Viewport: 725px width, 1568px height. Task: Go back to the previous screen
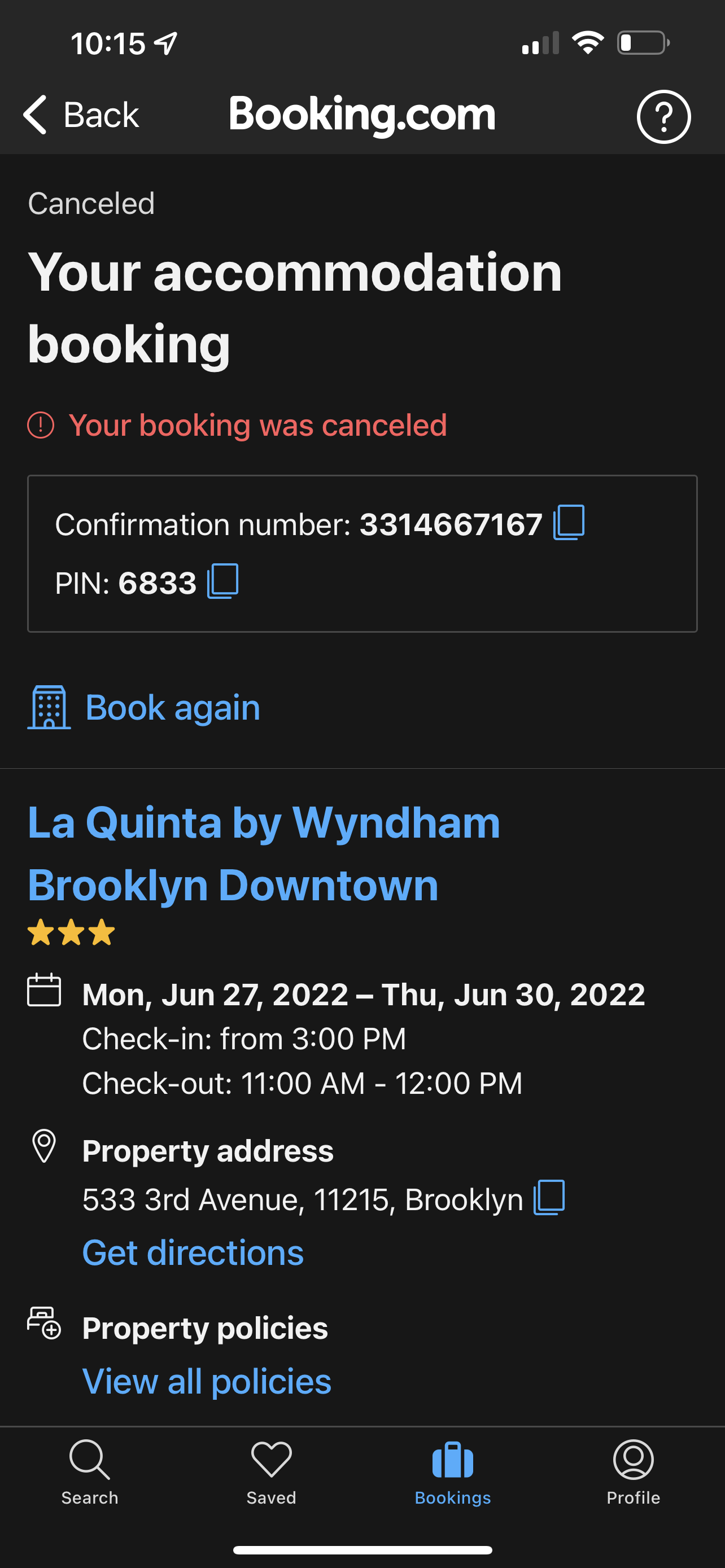coord(81,115)
